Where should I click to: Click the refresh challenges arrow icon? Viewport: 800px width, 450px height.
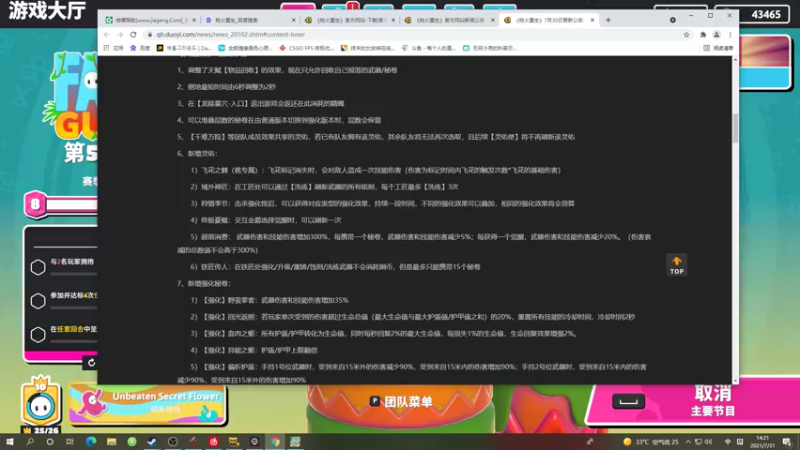pos(91,362)
